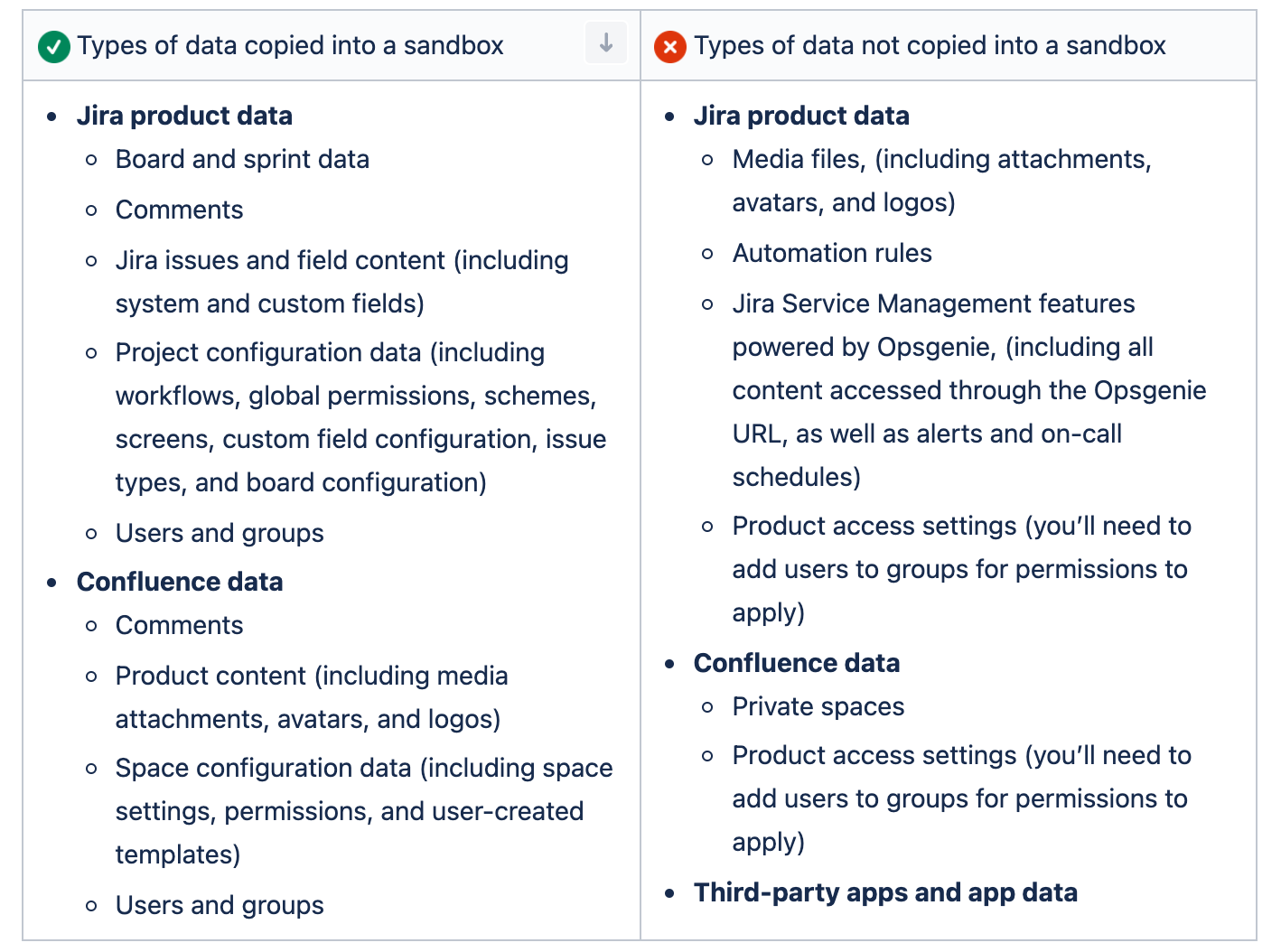Click 'Jira Service Management features' item
Image resolution: width=1281 pixels, height=952 pixels.
(x=969, y=391)
